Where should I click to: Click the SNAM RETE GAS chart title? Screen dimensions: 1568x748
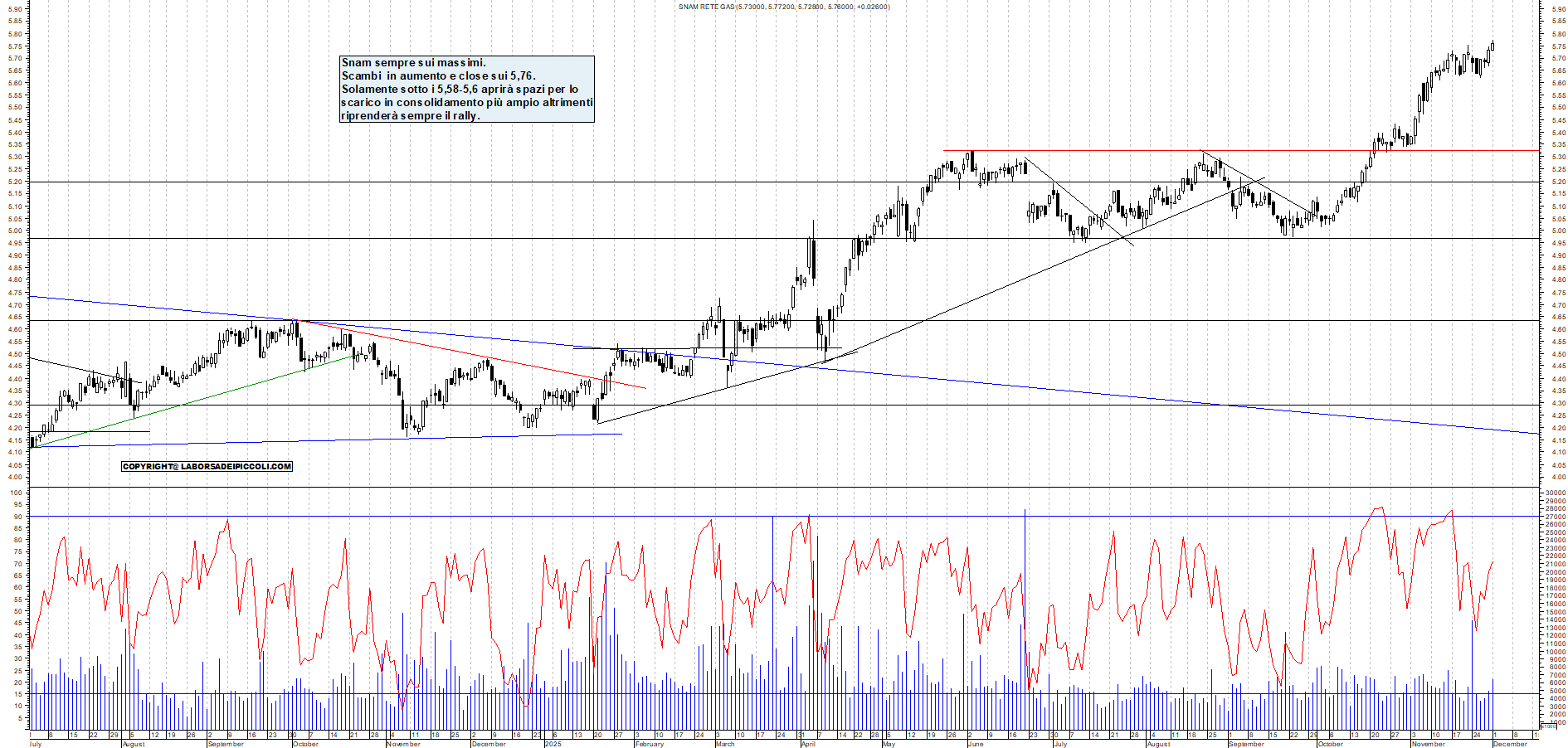(783, 7)
